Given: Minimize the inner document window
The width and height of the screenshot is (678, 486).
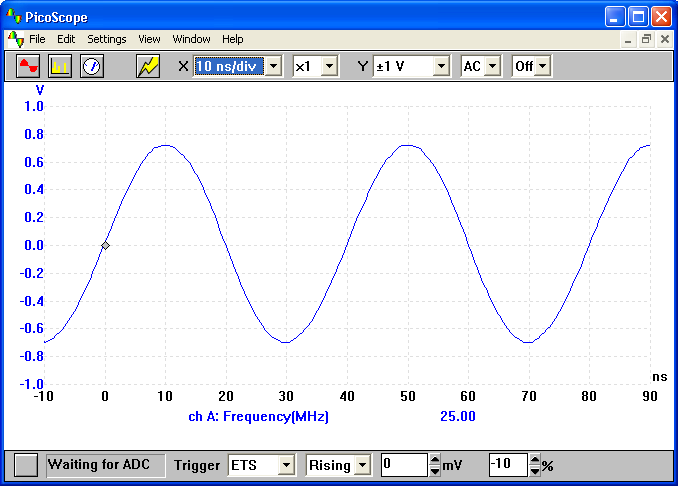Looking at the screenshot, I should pos(628,40).
